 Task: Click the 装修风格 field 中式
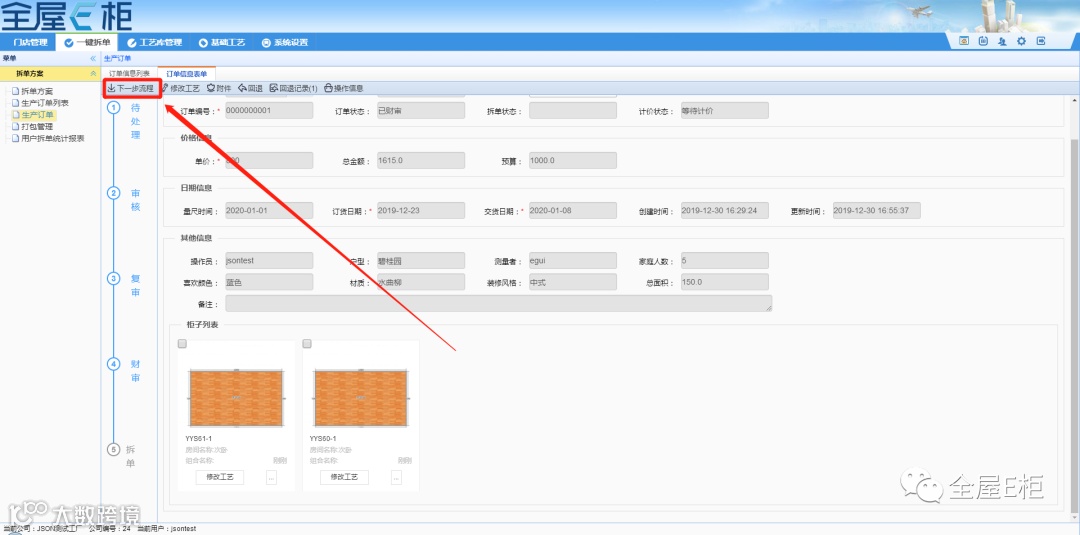coord(572,282)
